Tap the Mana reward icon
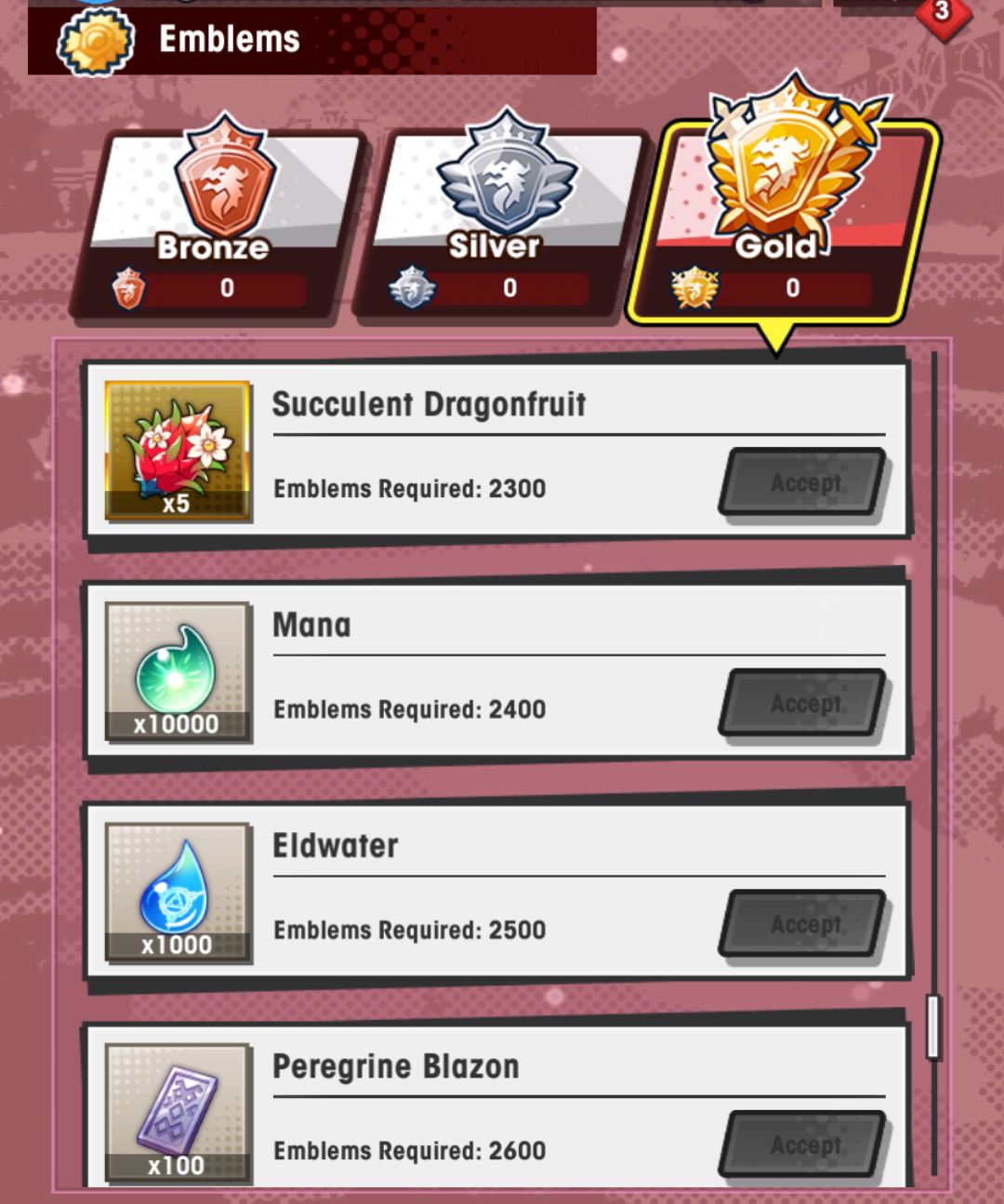 (178, 671)
